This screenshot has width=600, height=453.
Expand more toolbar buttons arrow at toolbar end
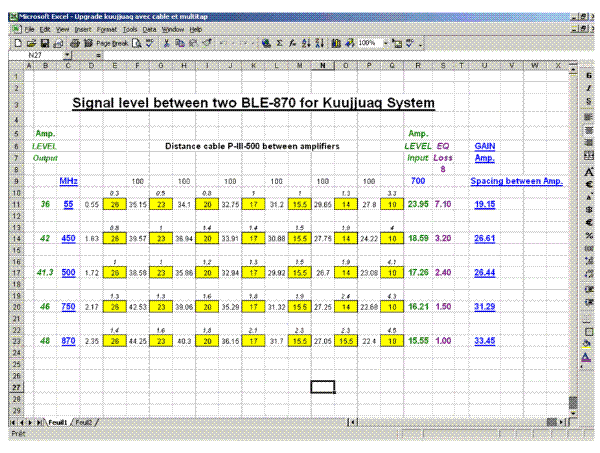421,44
